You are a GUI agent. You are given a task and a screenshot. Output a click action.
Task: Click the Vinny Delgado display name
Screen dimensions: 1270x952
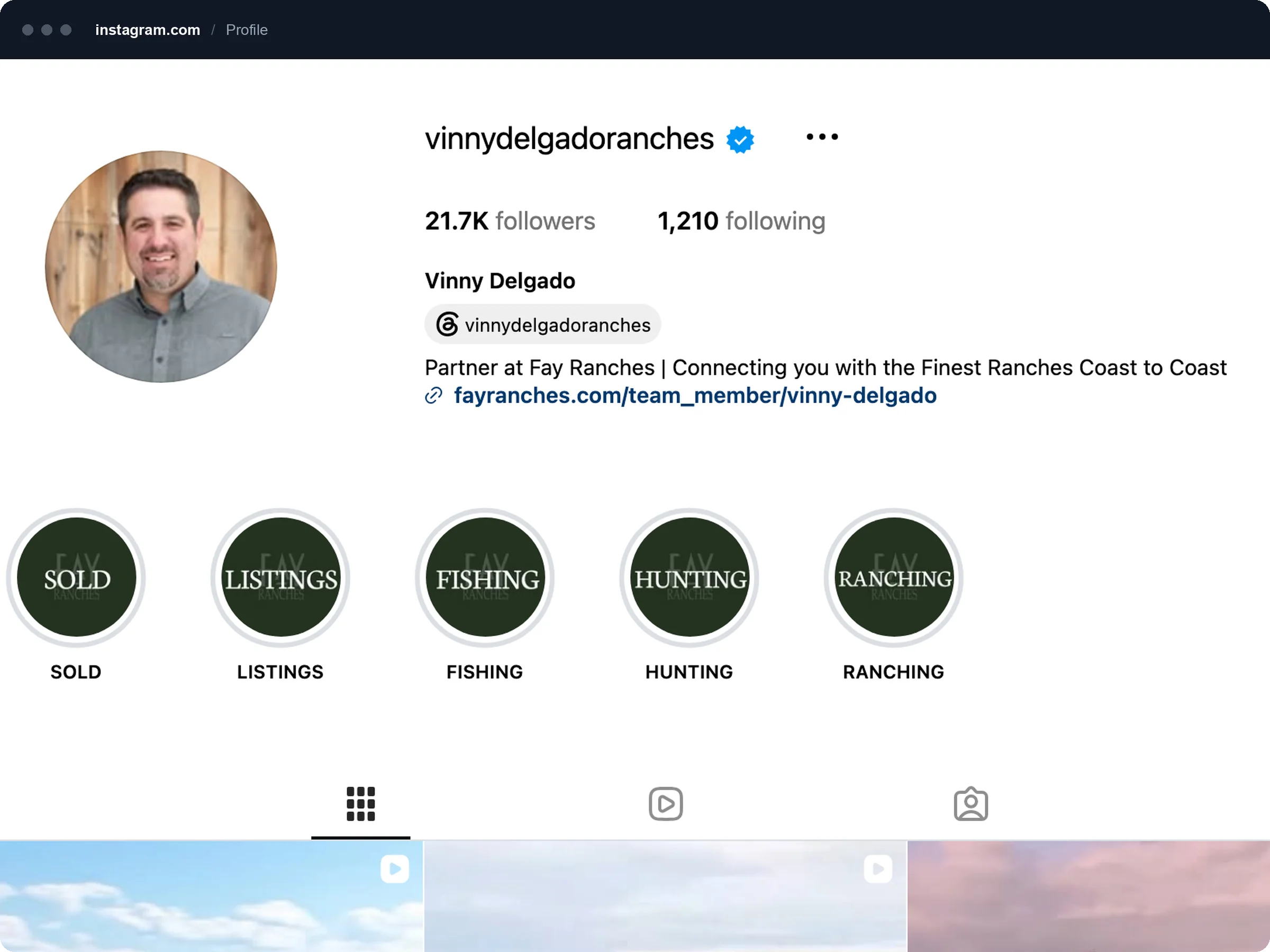(x=500, y=281)
